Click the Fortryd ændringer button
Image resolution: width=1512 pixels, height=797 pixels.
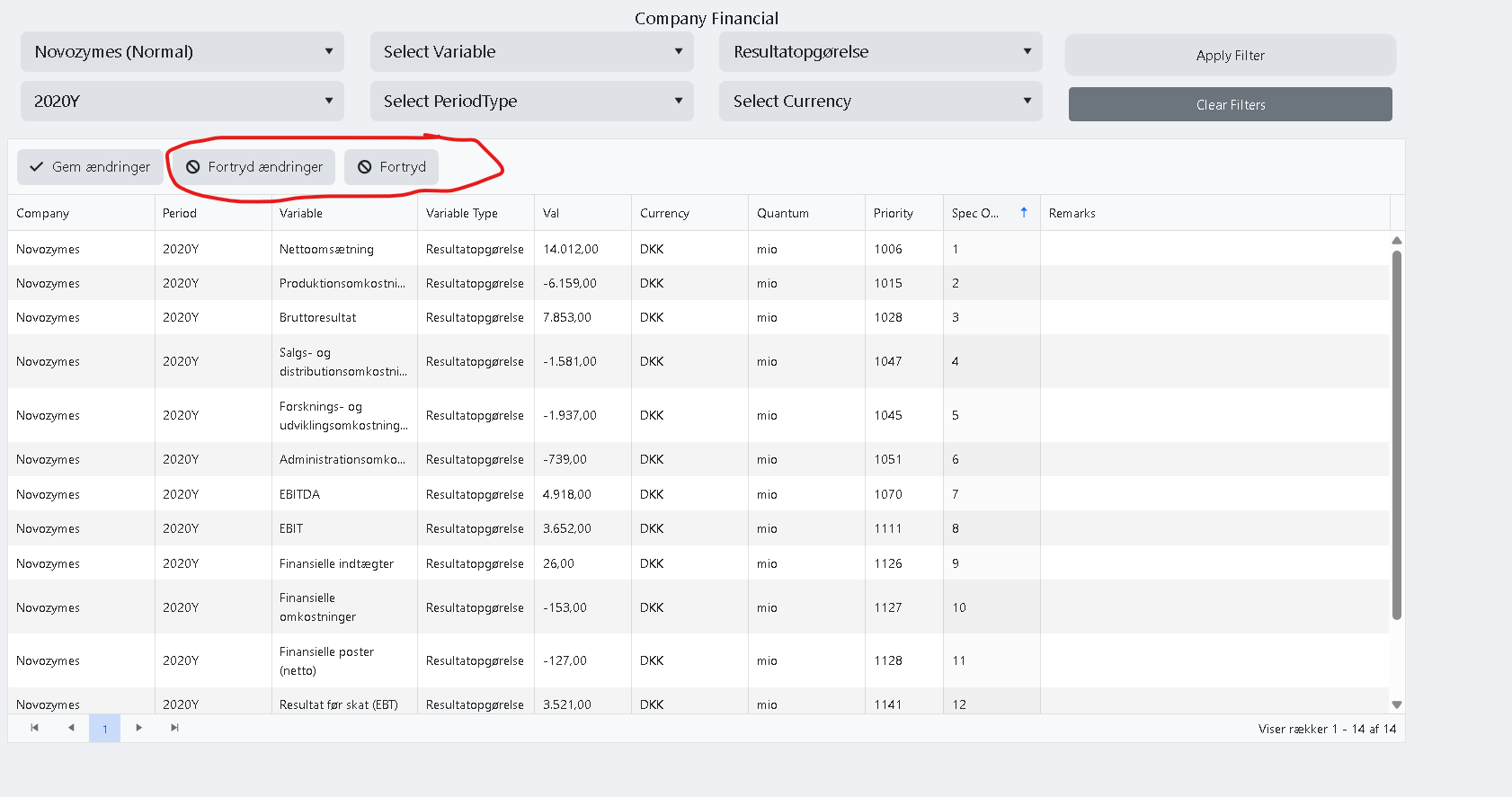[254, 167]
